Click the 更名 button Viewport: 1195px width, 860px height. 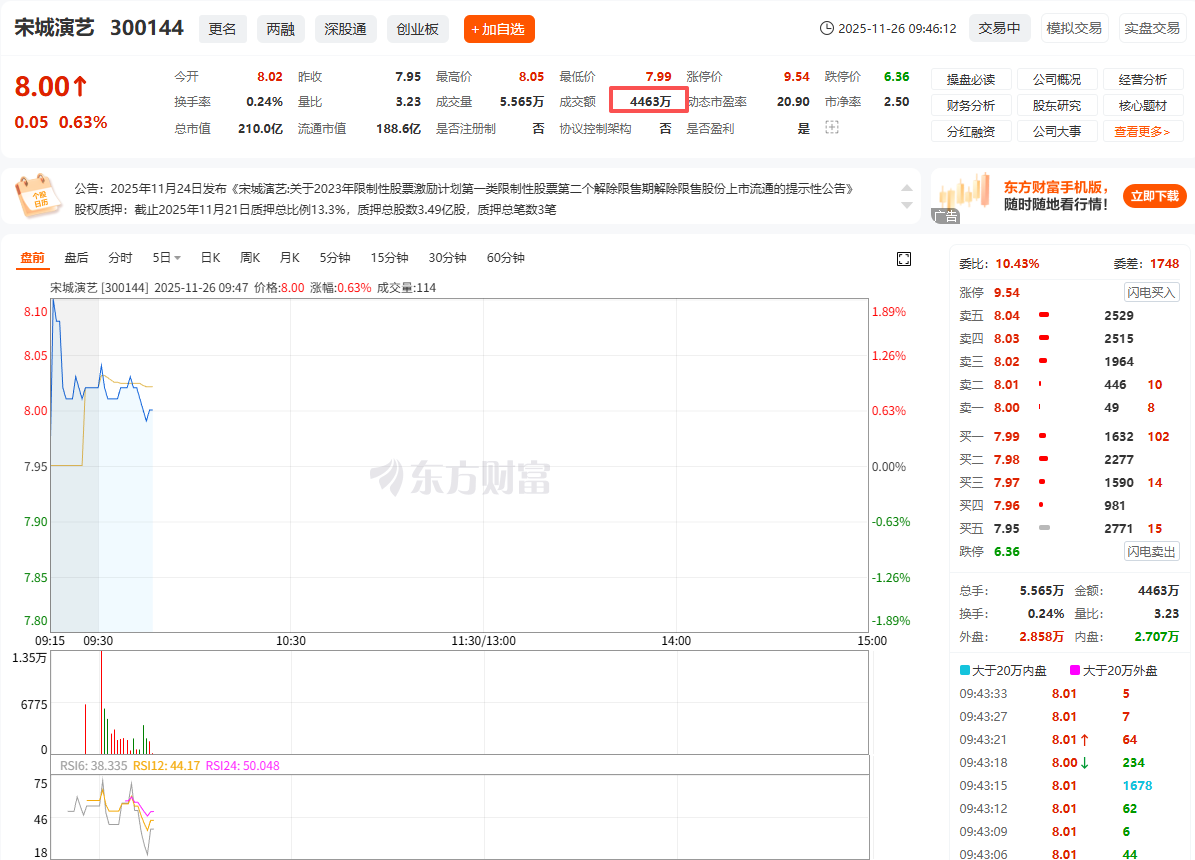point(223,29)
